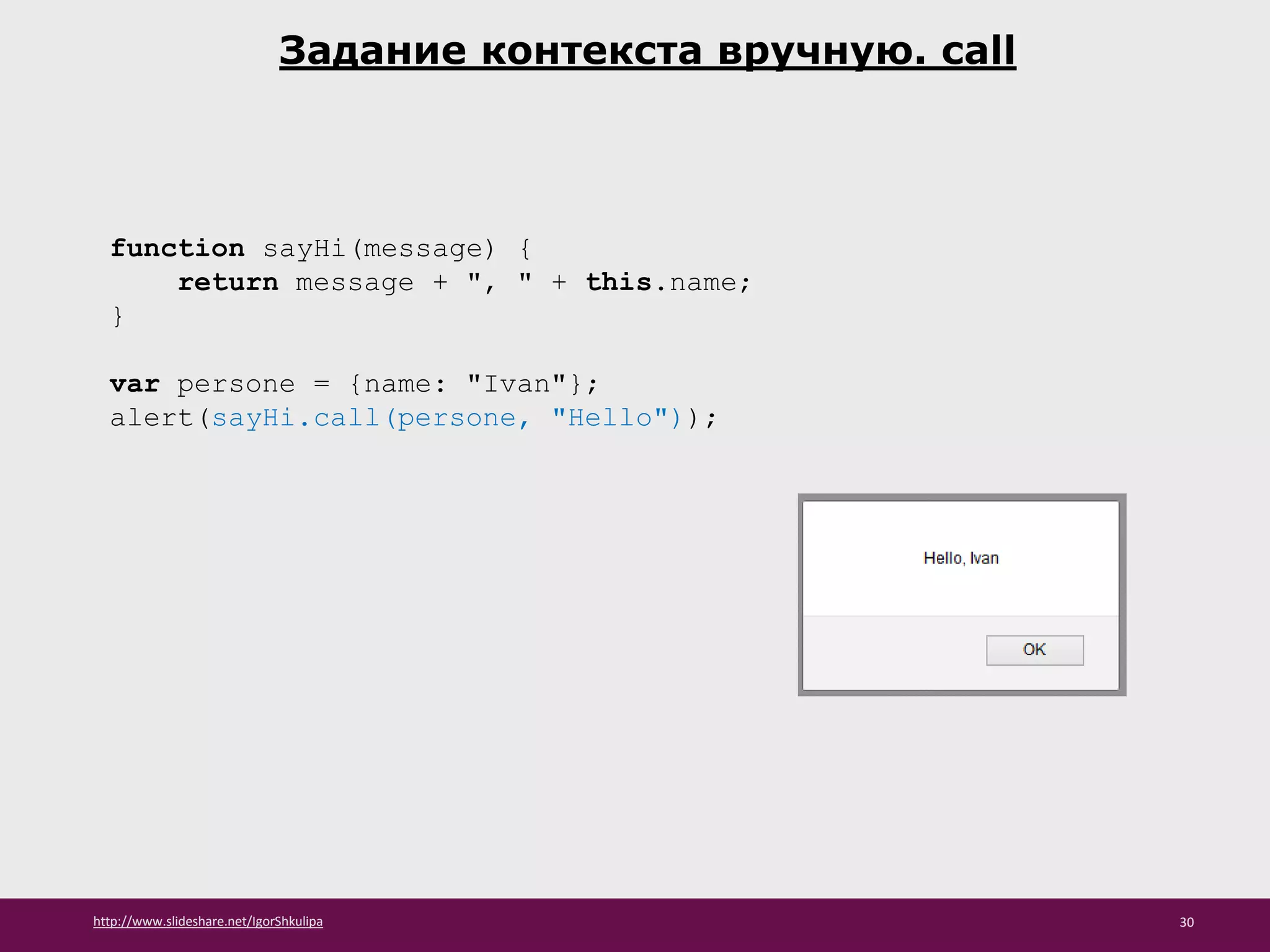Viewport: 1270px width, 952px height.
Task: Click the bold 'var' keyword
Action: click(x=135, y=384)
